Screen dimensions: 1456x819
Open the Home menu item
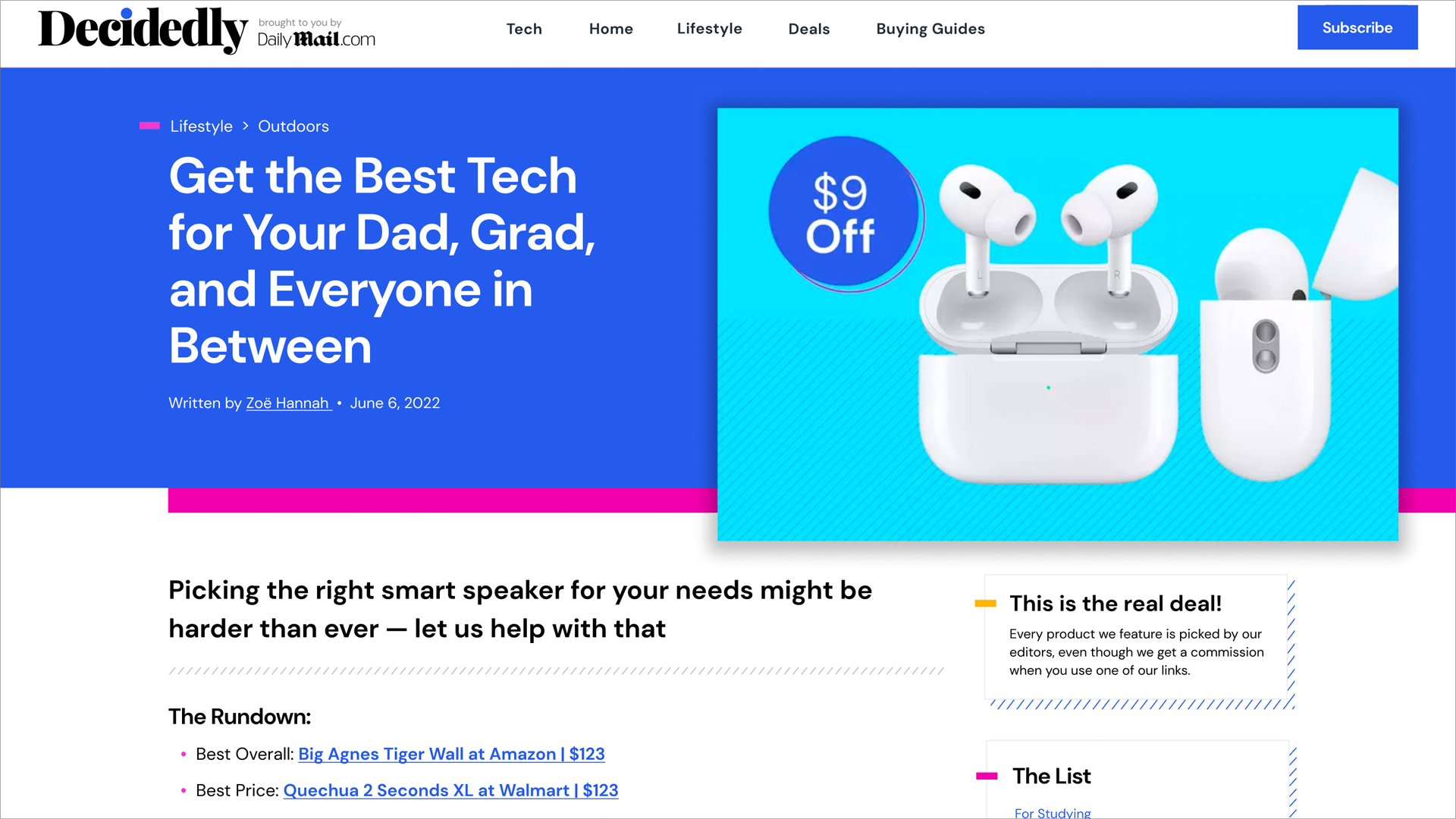coord(611,29)
